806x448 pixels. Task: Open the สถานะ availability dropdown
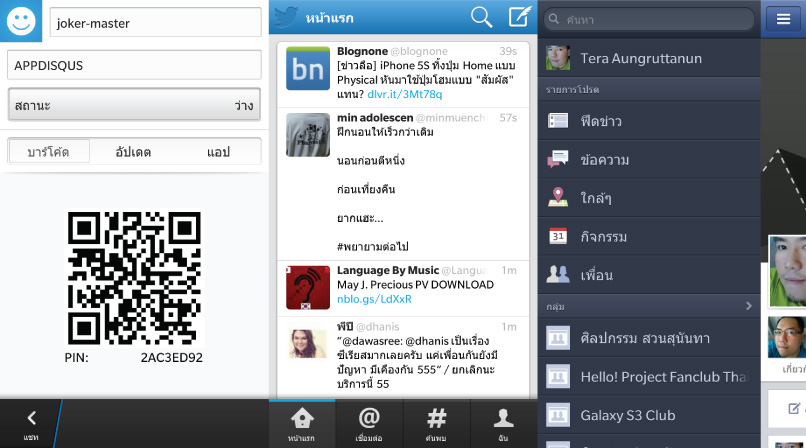[134, 105]
